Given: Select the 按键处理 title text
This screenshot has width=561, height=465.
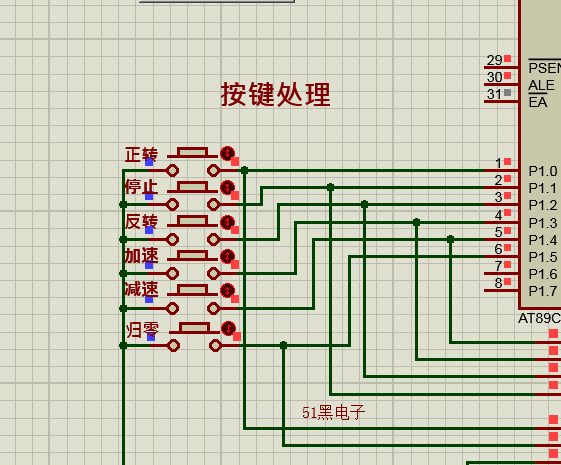Looking at the screenshot, I should (275, 94).
